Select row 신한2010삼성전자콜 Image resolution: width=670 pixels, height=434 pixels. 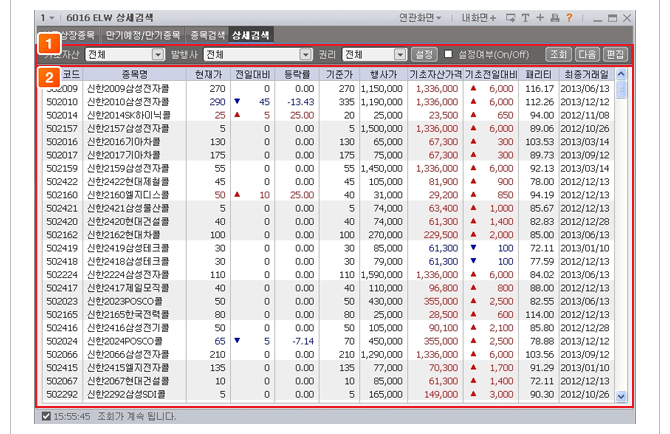[328, 102]
